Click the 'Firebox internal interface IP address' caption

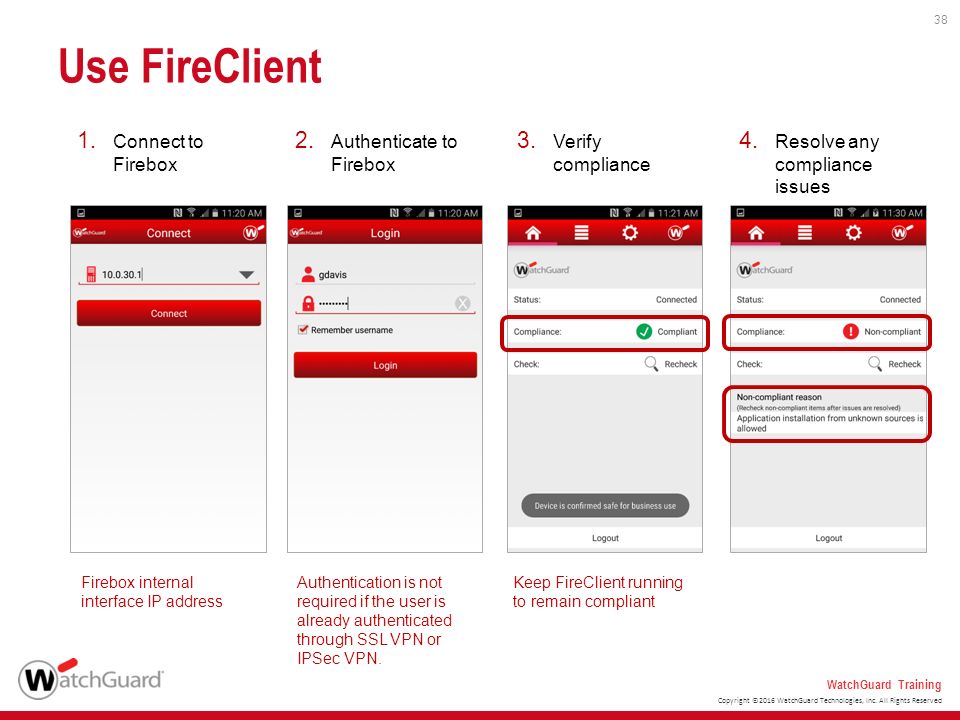pyautogui.click(x=152, y=591)
